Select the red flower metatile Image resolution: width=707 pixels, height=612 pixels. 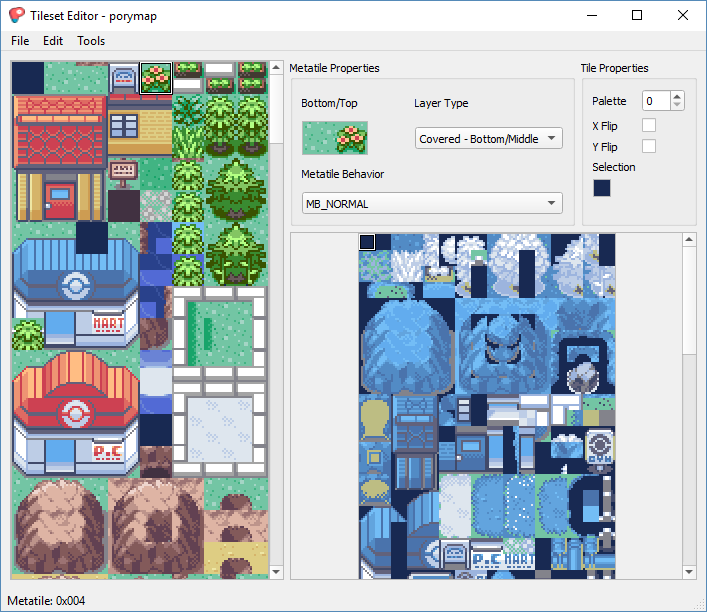[x=156, y=78]
